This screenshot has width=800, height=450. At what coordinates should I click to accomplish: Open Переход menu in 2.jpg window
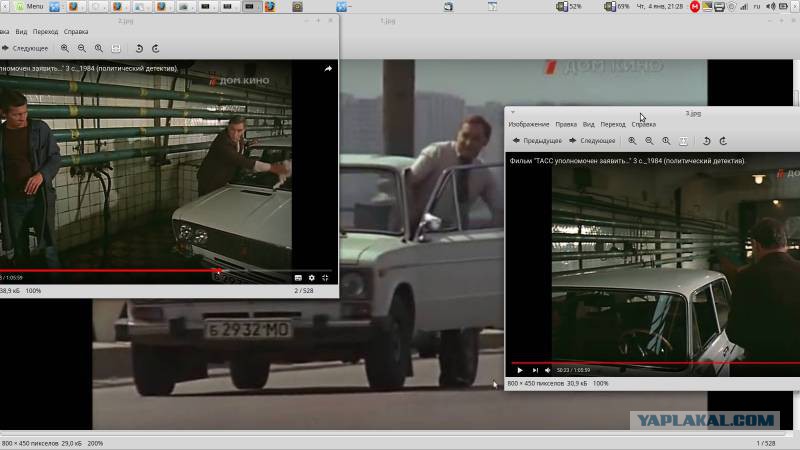pos(45,32)
